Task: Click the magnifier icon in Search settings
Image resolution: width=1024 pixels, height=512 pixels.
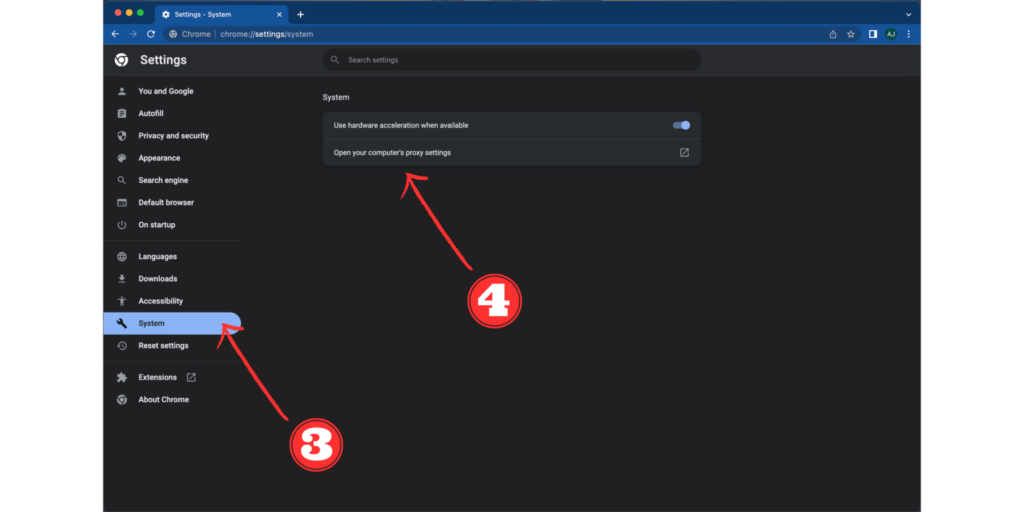Action: [335, 59]
